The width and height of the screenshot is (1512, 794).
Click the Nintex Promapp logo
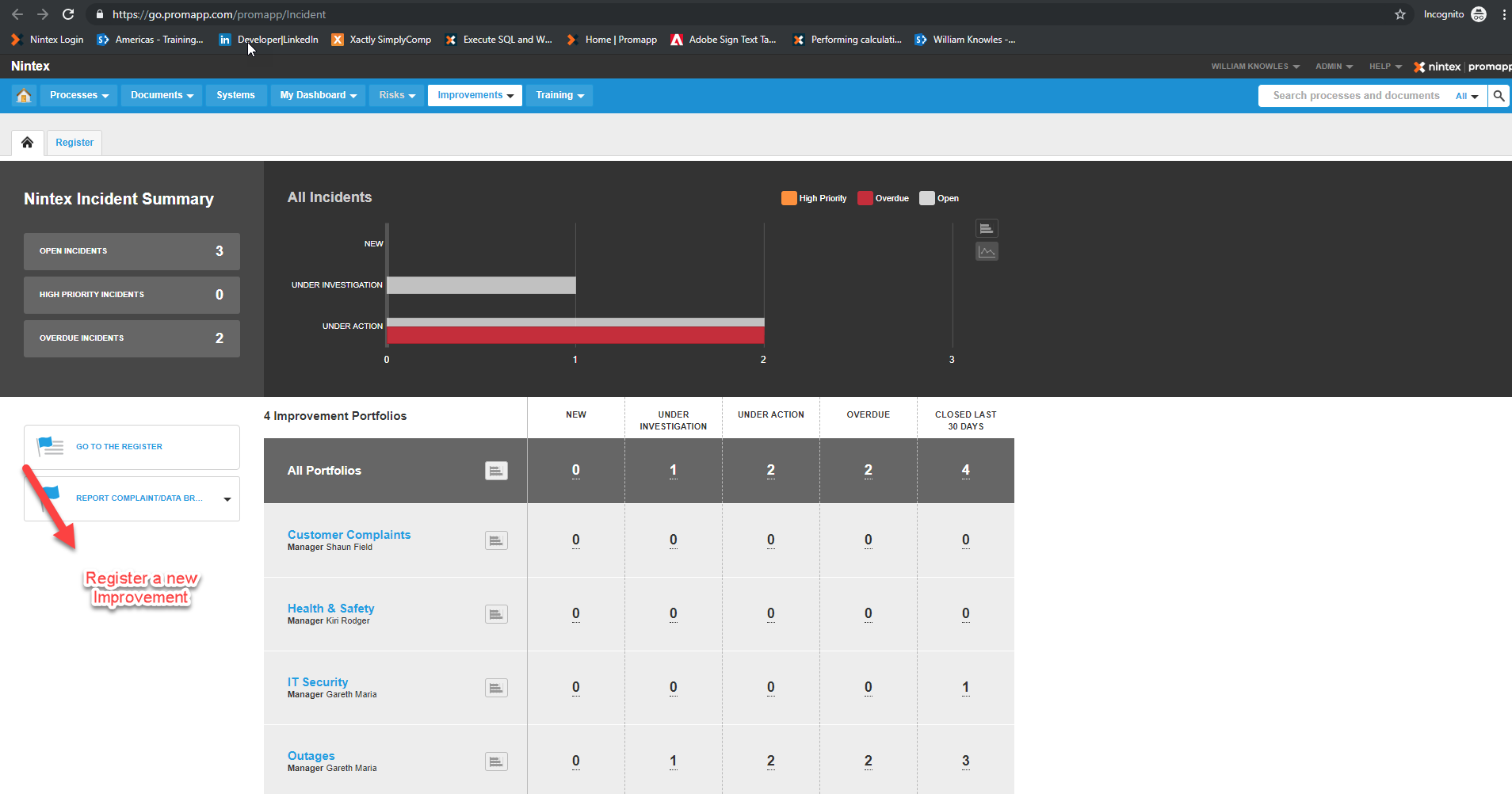[x=1462, y=67]
